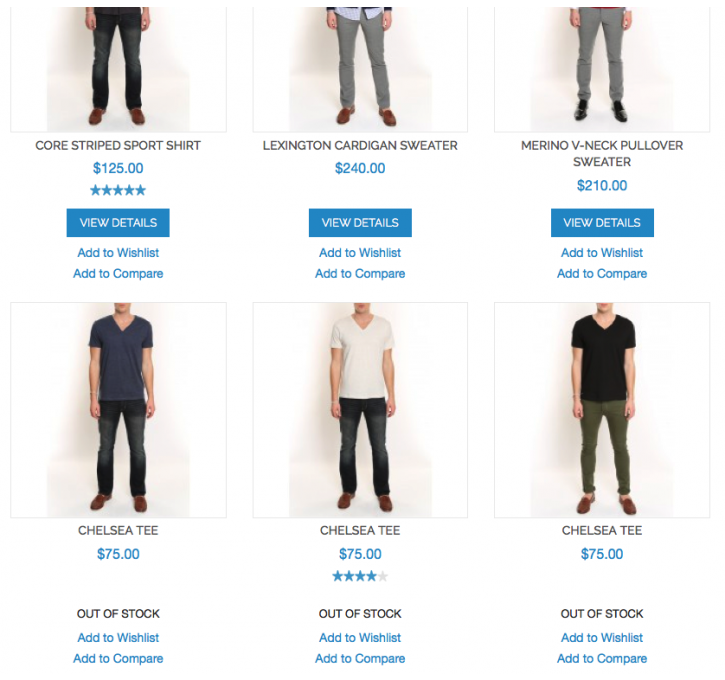Open the Core Striped Sport Shirt product image
Viewport: 725px width, 680px height.
point(118,69)
